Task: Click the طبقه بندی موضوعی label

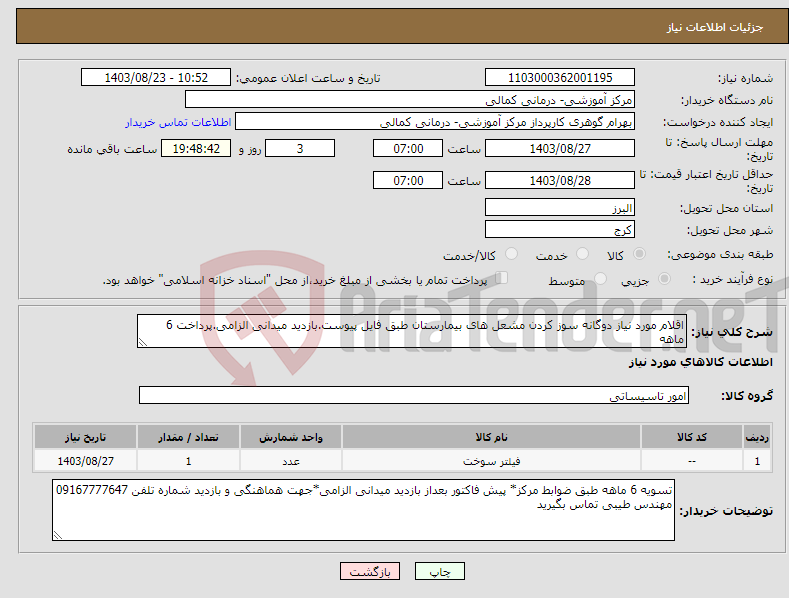Action: 720,255
